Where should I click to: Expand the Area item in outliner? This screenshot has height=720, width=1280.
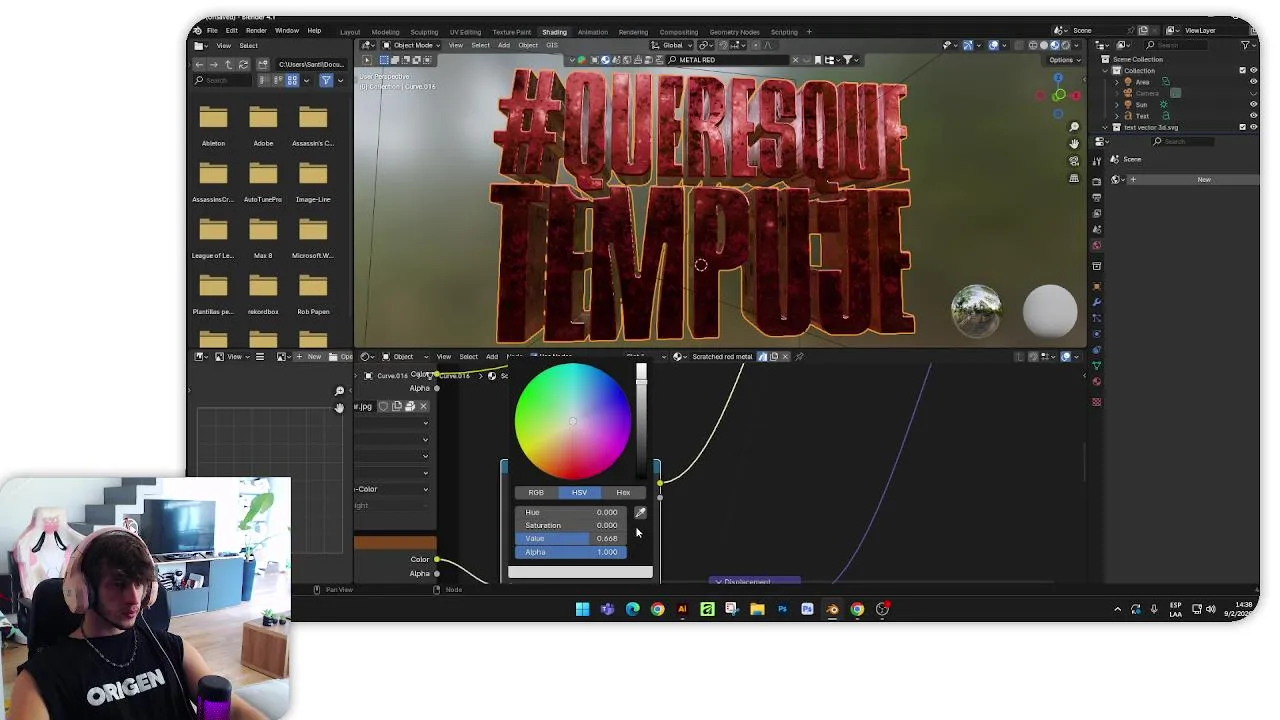[x=1117, y=82]
